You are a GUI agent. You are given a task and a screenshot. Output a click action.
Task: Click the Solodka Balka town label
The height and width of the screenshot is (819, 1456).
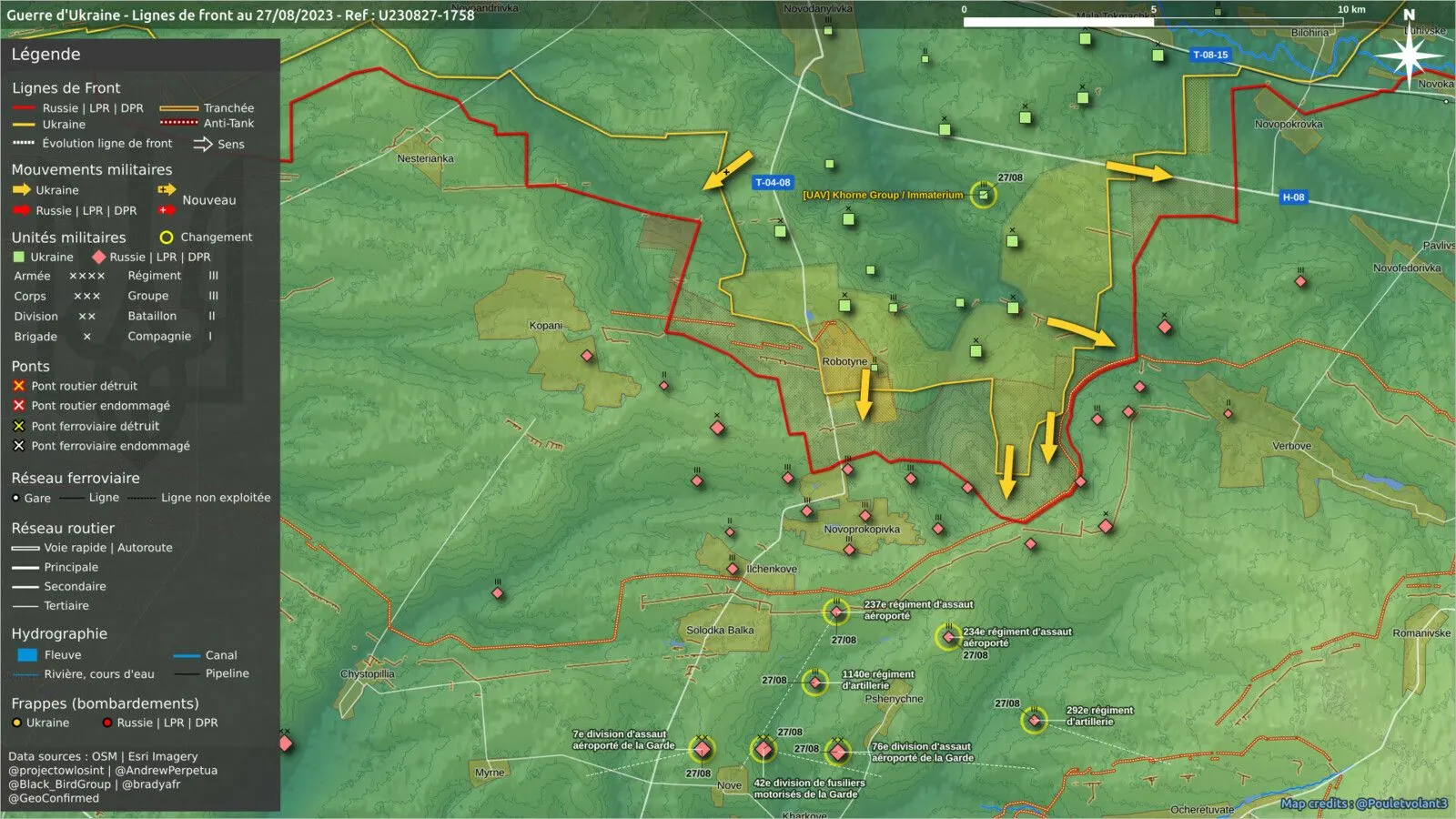[x=720, y=630]
